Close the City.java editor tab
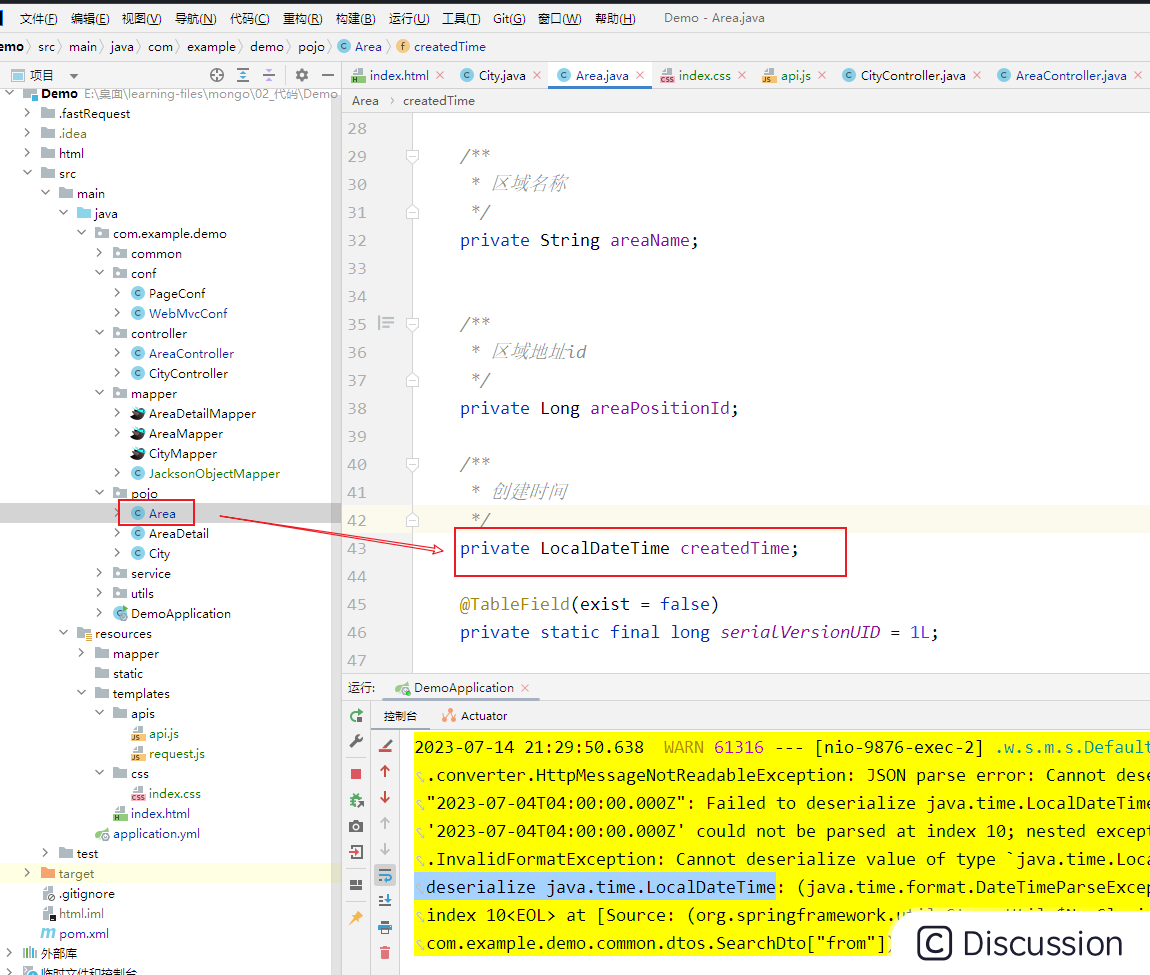Viewport: 1150px width, 975px height. (537, 75)
